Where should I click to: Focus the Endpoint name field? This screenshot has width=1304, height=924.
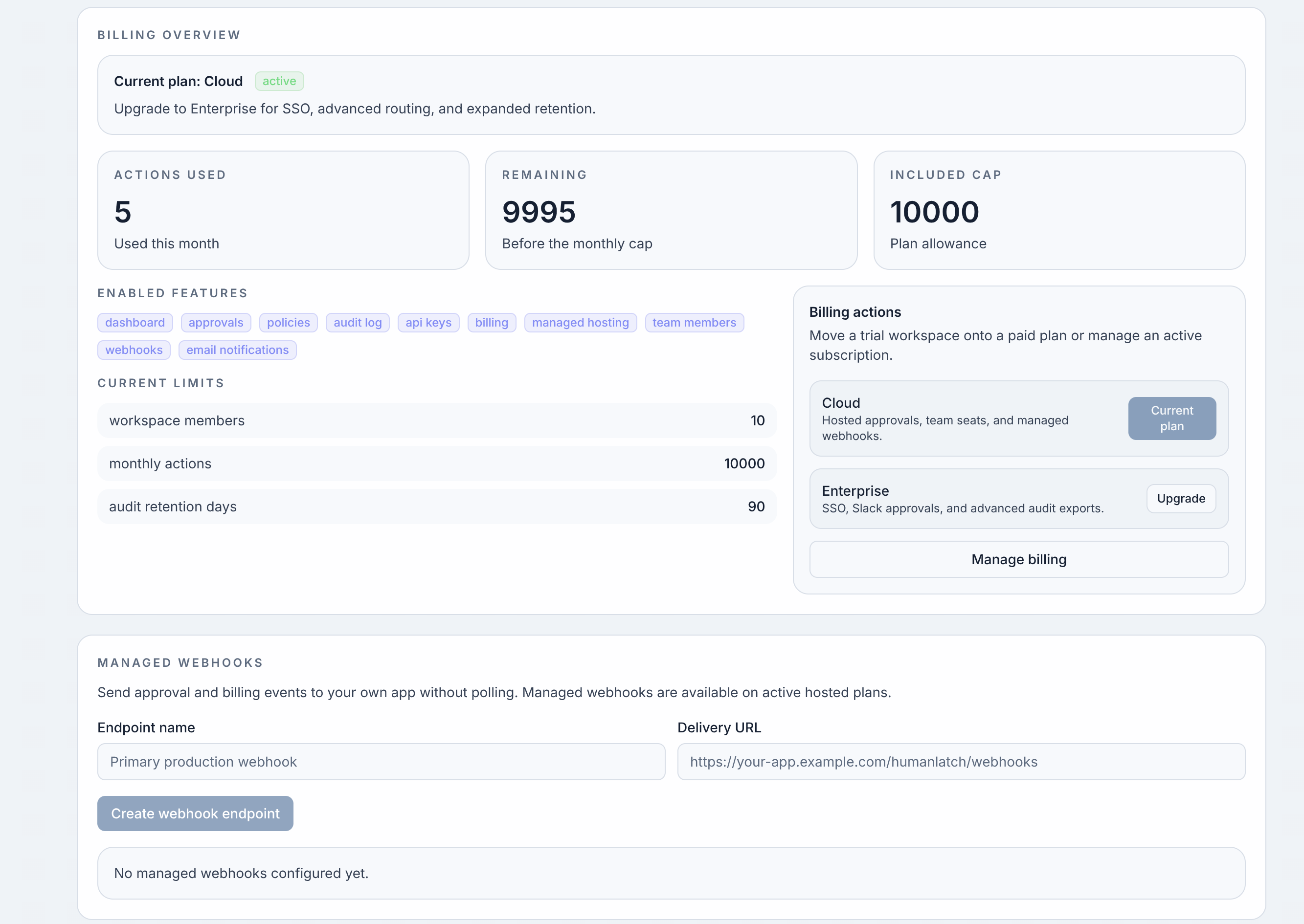click(x=381, y=761)
